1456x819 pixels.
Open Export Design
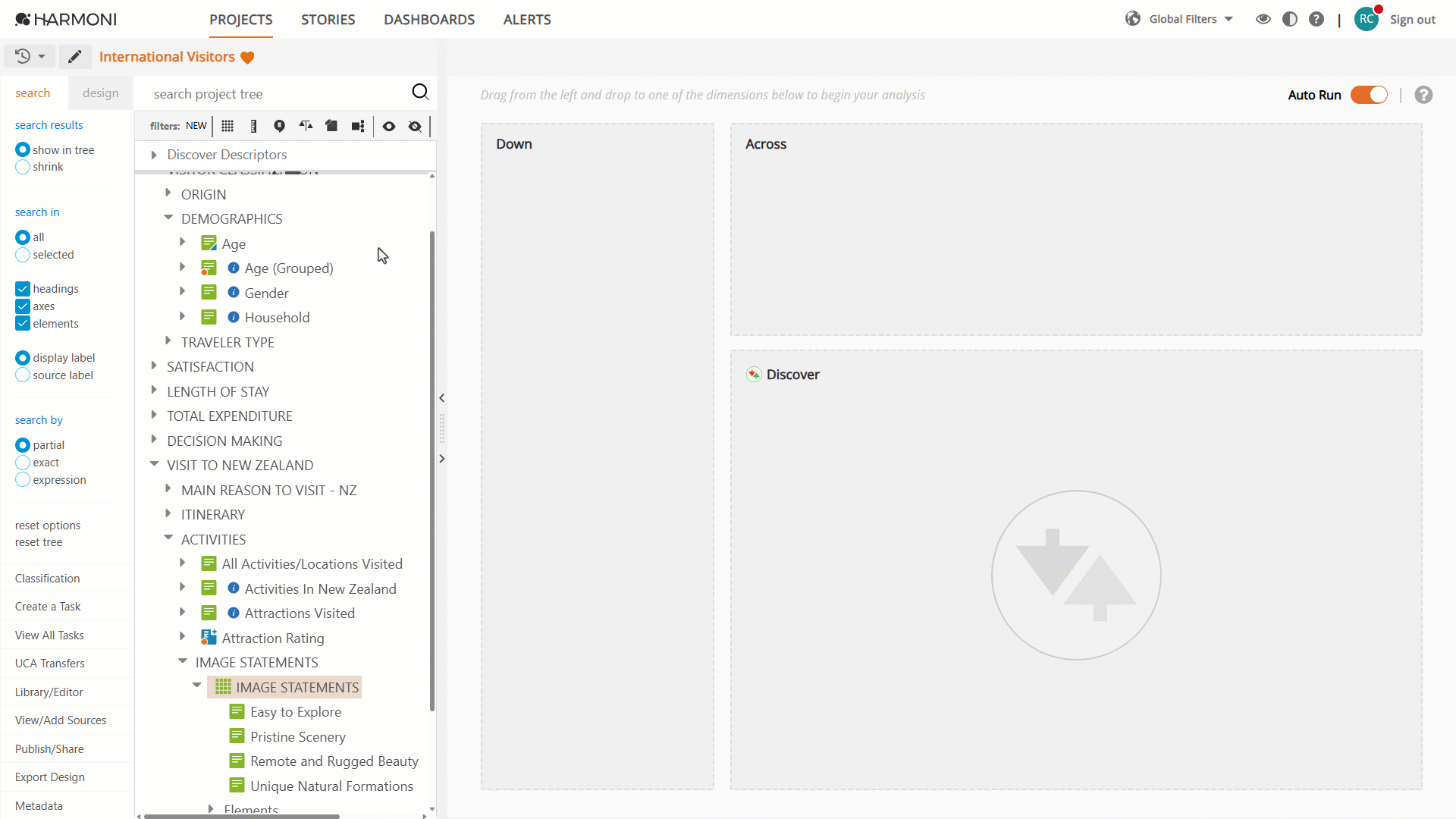pyautogui.click(x=50, y=777)
